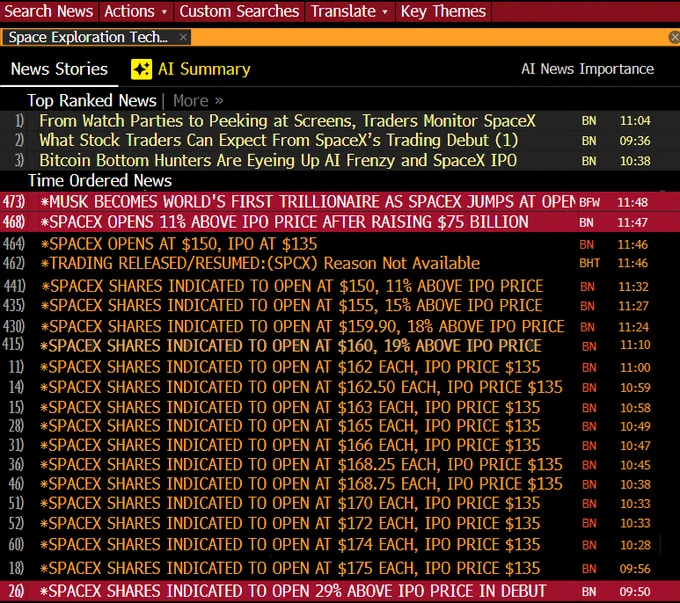The image size is (680, 603).
Task: Click story number 468)
Action: [13, 222]
